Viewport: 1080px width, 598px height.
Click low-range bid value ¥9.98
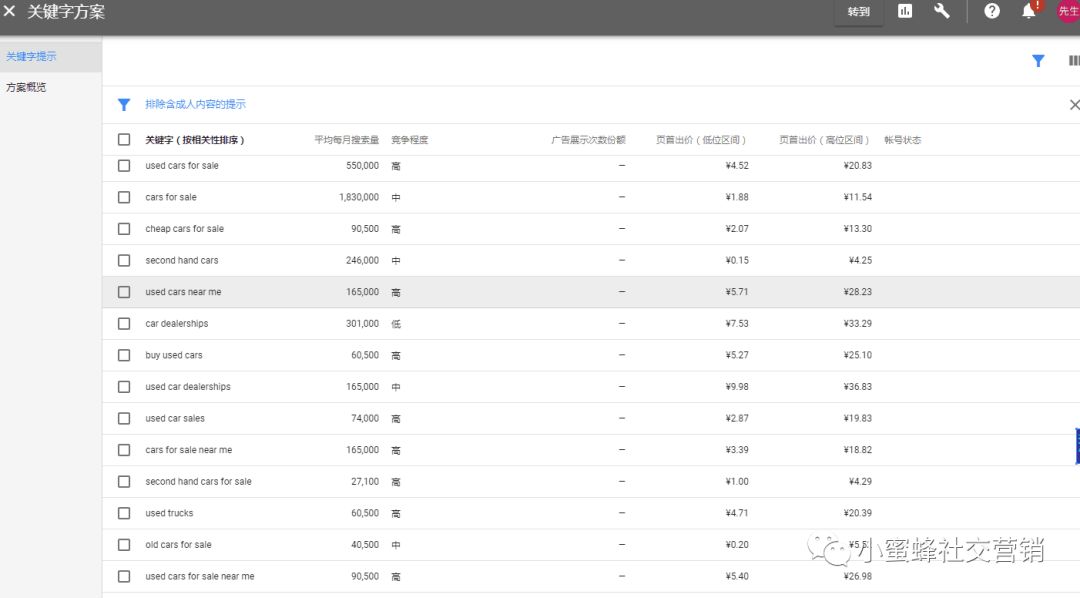tap(737, 386)
